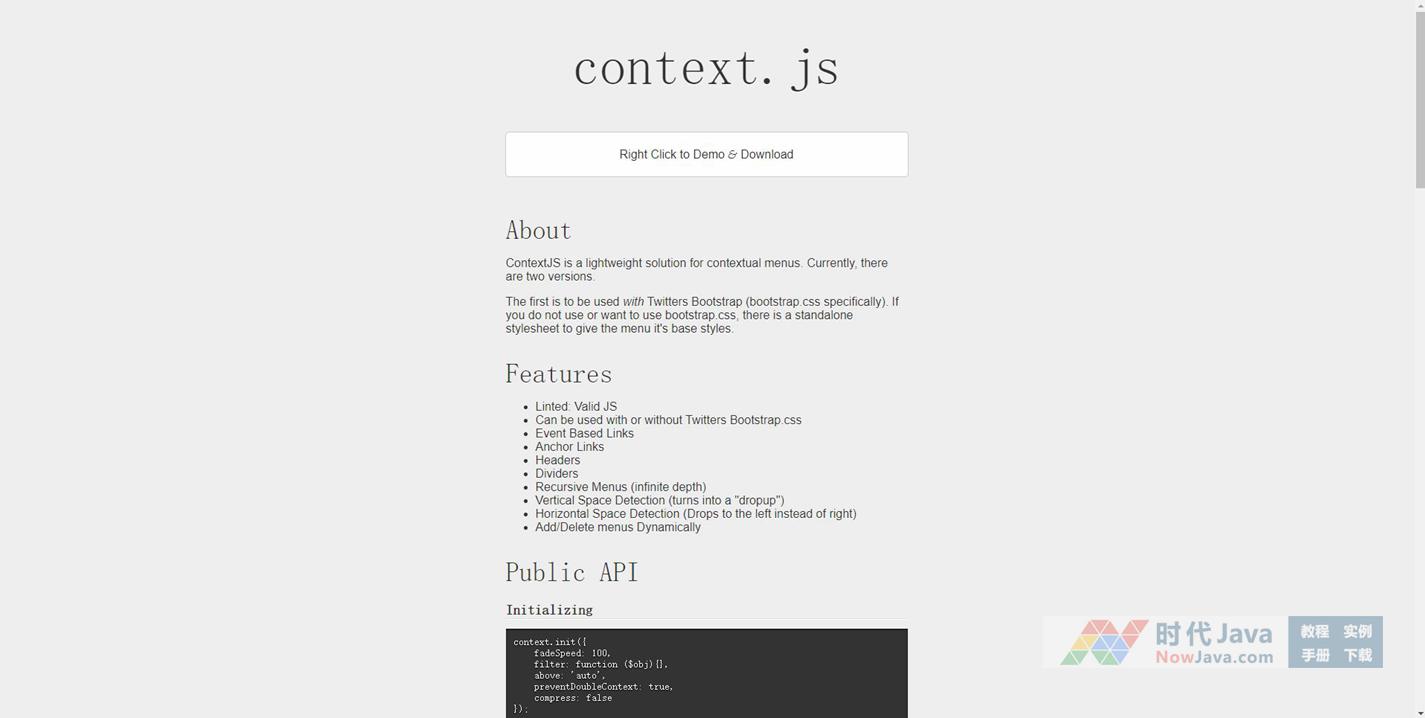Click the Initializing subheading
Image resolution: width=1425 pixels, height=718 pixels.
pyautogui.click(x=549, y=610)
